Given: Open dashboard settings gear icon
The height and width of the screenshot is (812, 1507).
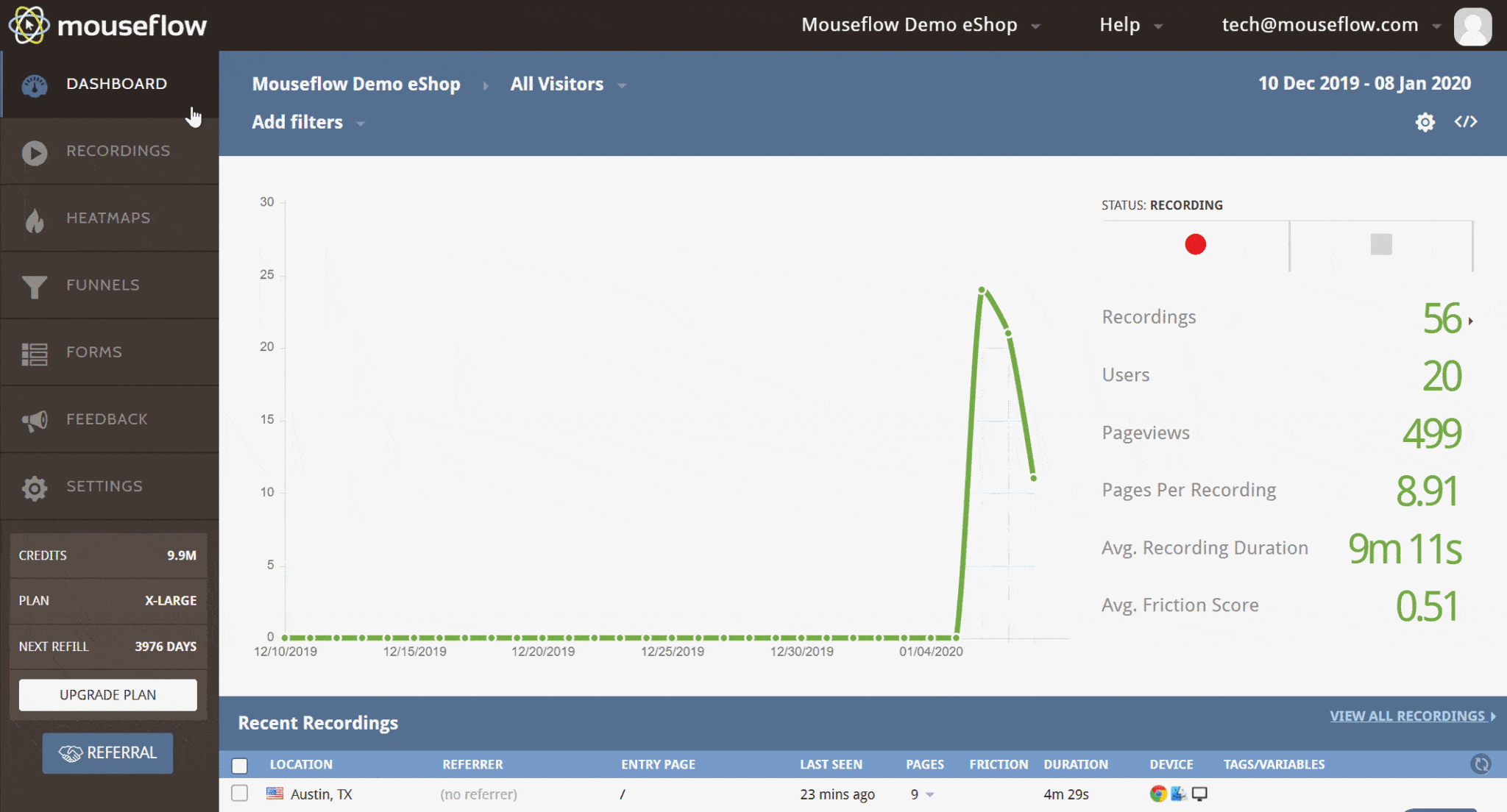Looking at the screenshot, I should click(x=1425, y=122).
